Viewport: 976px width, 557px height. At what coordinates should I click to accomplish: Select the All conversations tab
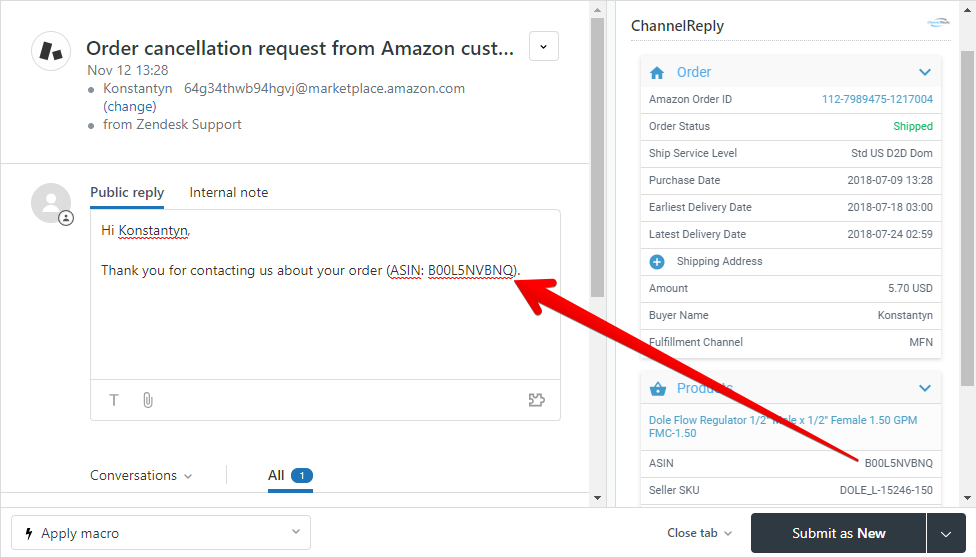pos(290,475)
